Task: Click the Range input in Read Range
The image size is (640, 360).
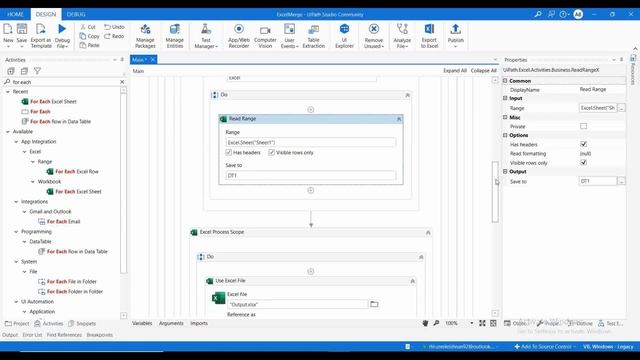Action: (x=311, y=142)
